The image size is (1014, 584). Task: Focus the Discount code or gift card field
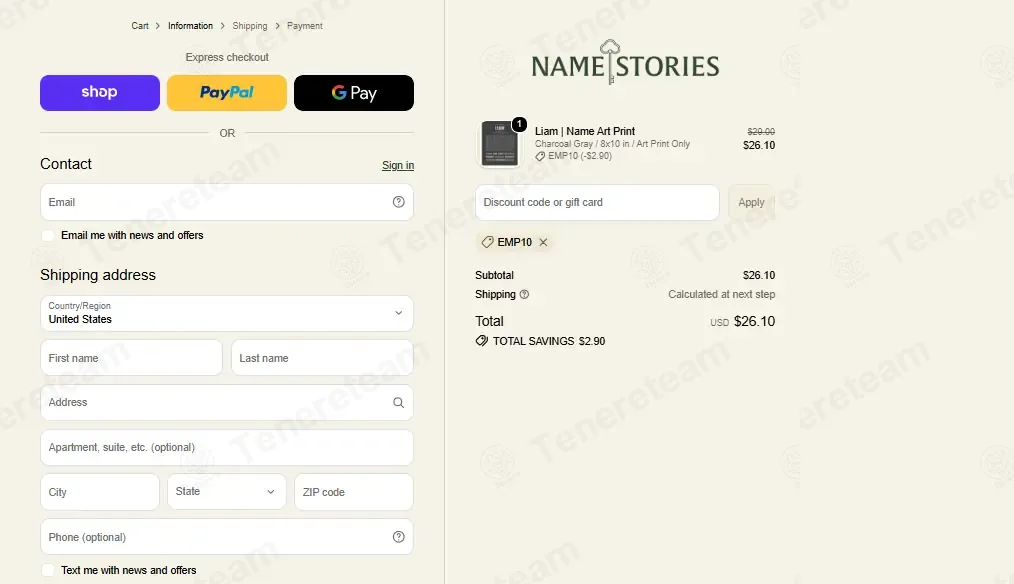pos(597,202)
